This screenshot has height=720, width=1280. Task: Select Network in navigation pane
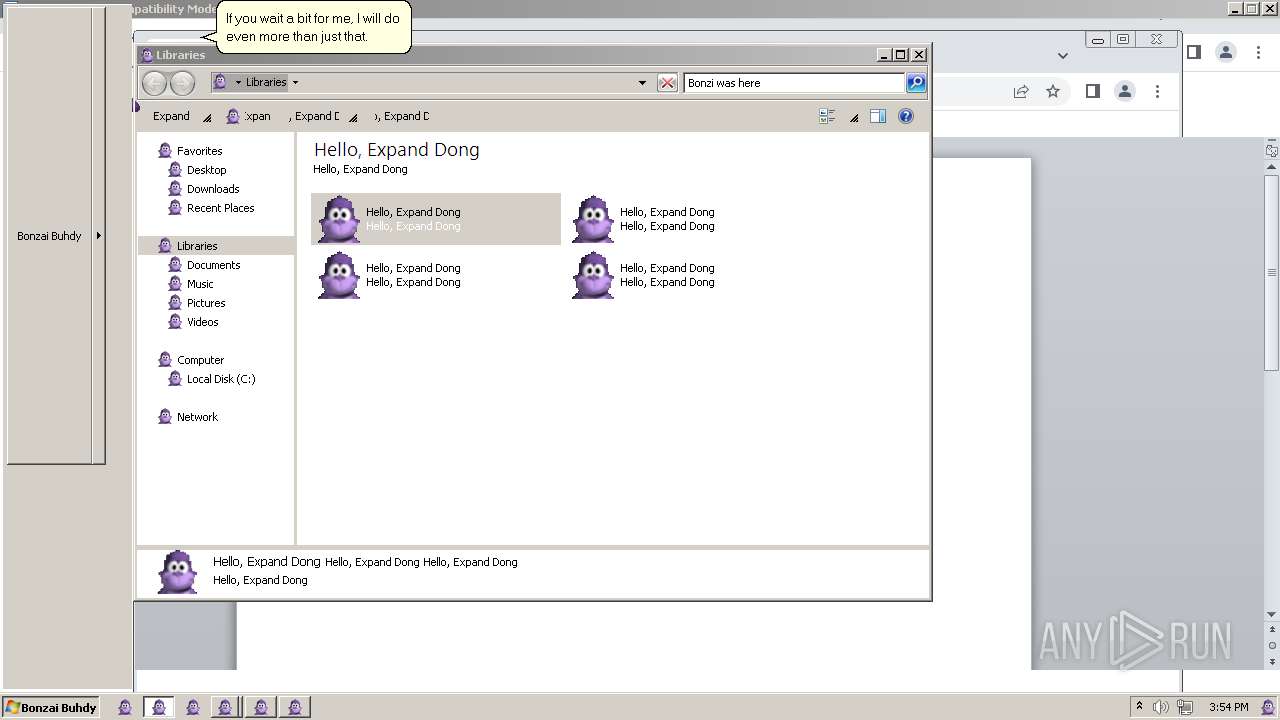(x=197, y=417)
